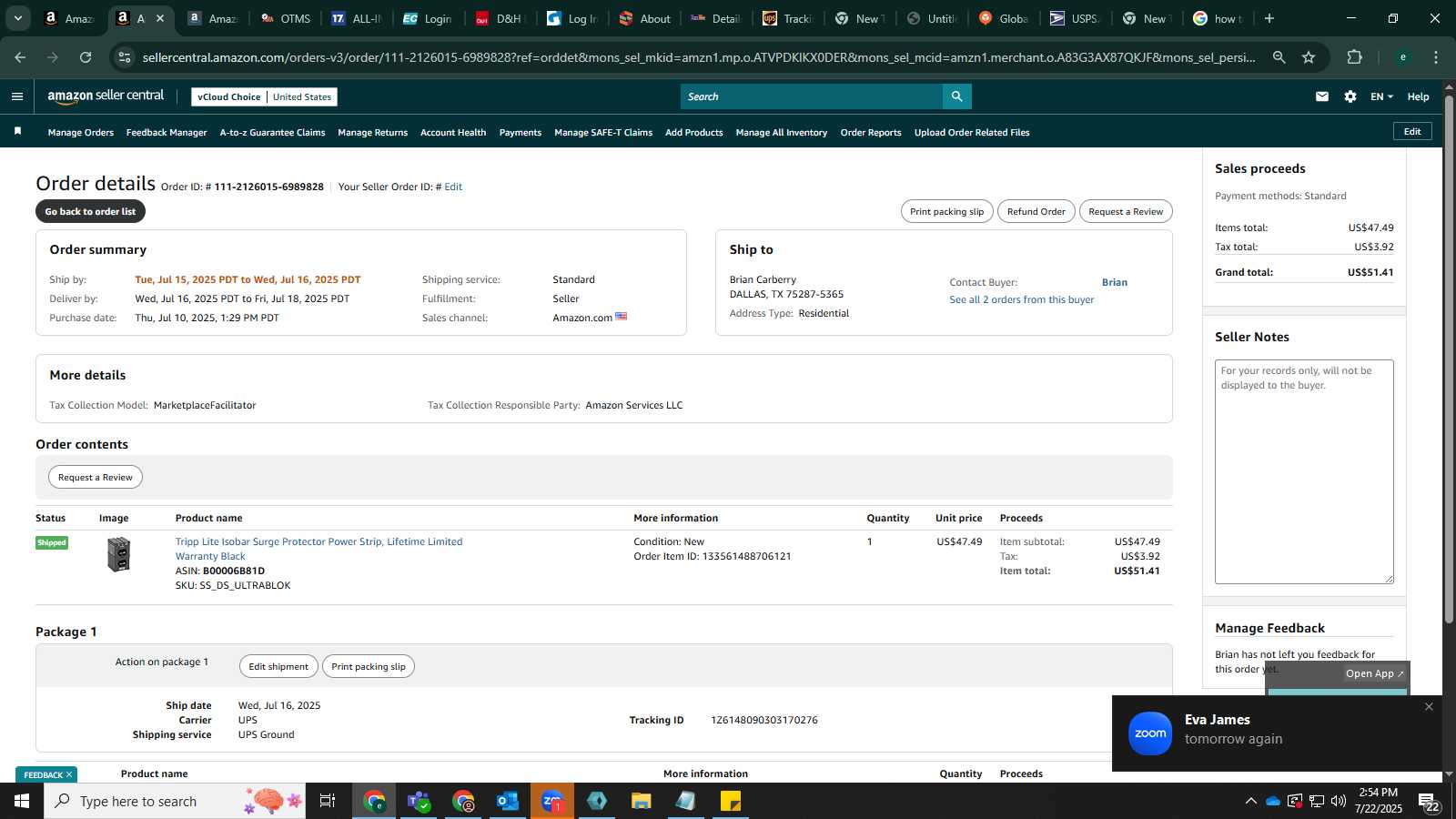This screenshot has height=819, width=1456.
Task: Click into the Seller Notes text area
Action: pos(1304,471)
